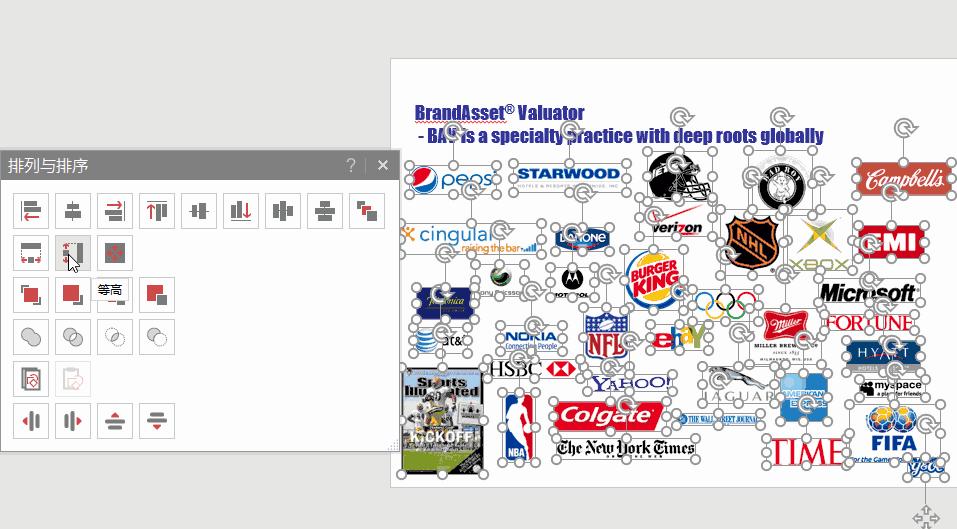Click the align left icon

[31, 211]
